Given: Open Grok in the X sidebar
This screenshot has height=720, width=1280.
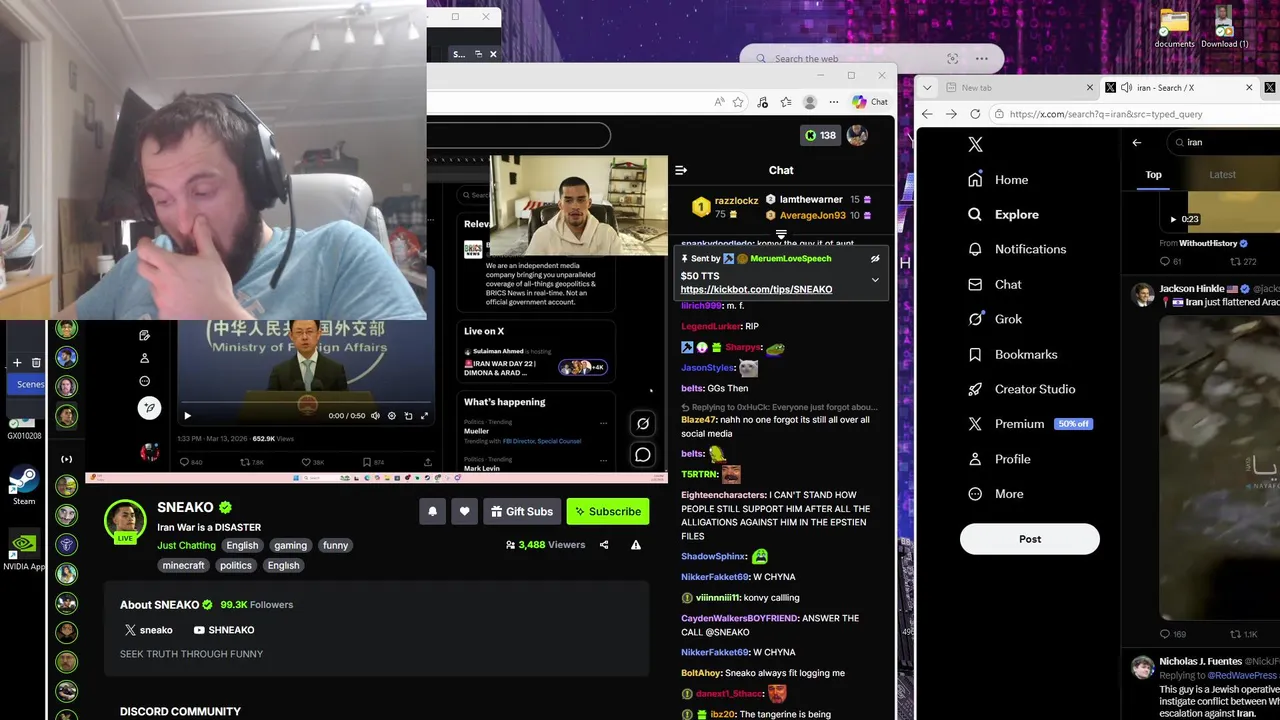Looking at the screenshot, I should (x=995, y=319).
